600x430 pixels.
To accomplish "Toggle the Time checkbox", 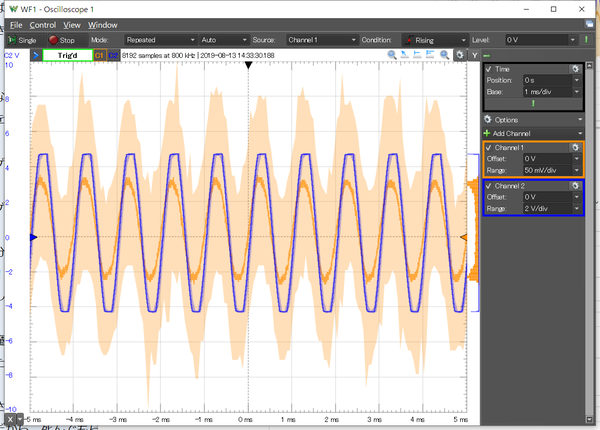I will click(488, 68).
